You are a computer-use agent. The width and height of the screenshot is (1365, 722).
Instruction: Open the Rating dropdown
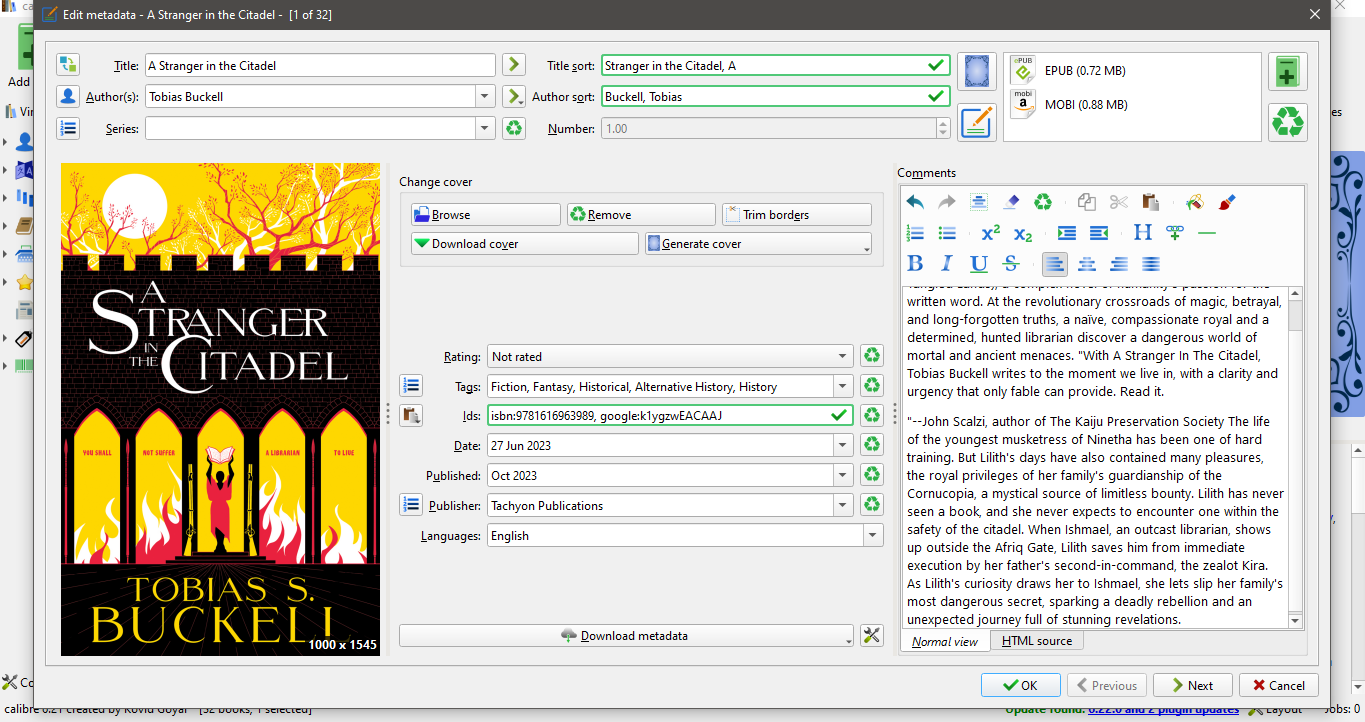click(x=844, y=356)
